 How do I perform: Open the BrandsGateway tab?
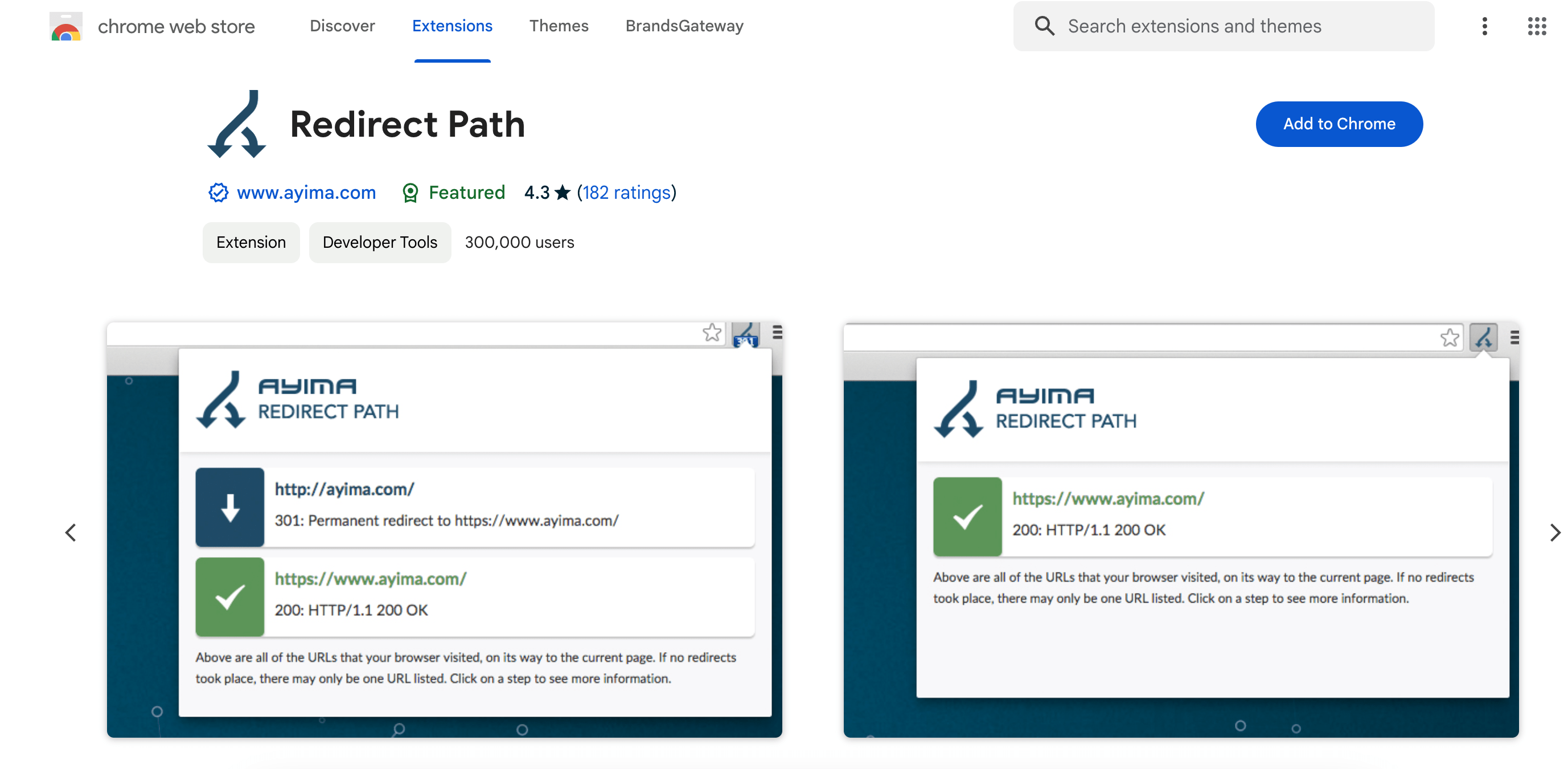click(684, 26)
